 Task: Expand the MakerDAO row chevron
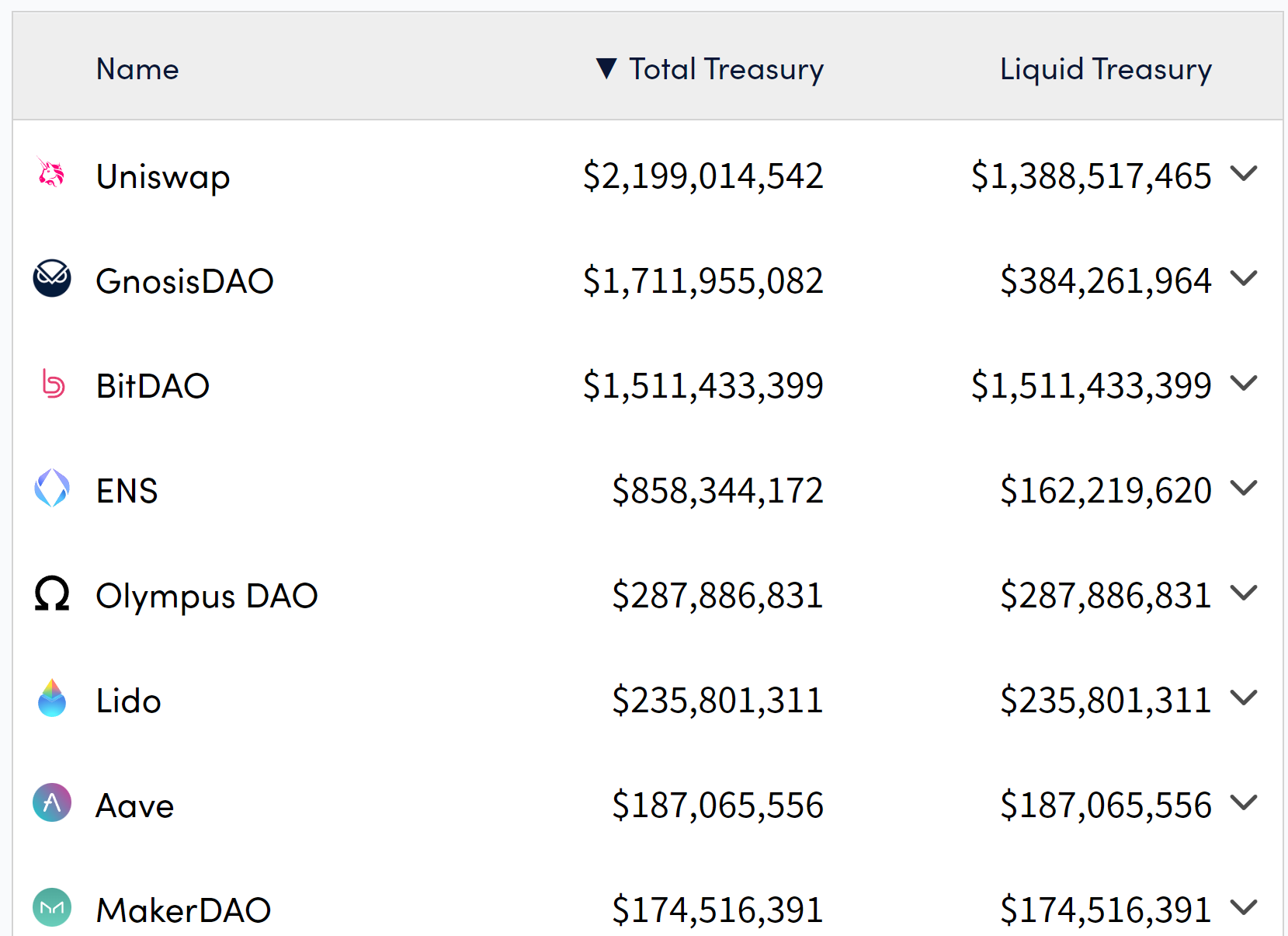coord(1244,907)
